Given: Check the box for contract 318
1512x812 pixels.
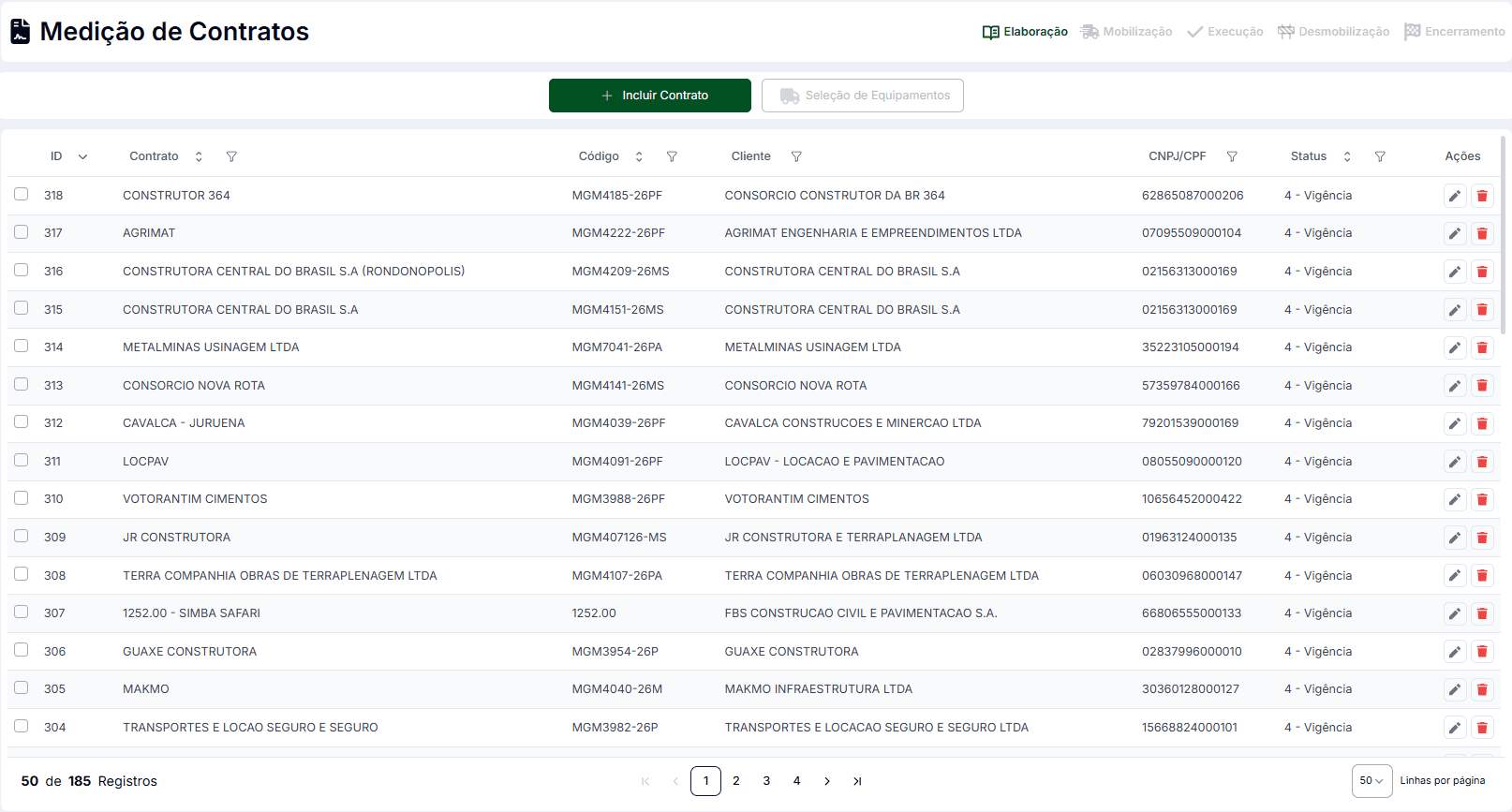Looking at the screenshot, I should coord(21,194).
